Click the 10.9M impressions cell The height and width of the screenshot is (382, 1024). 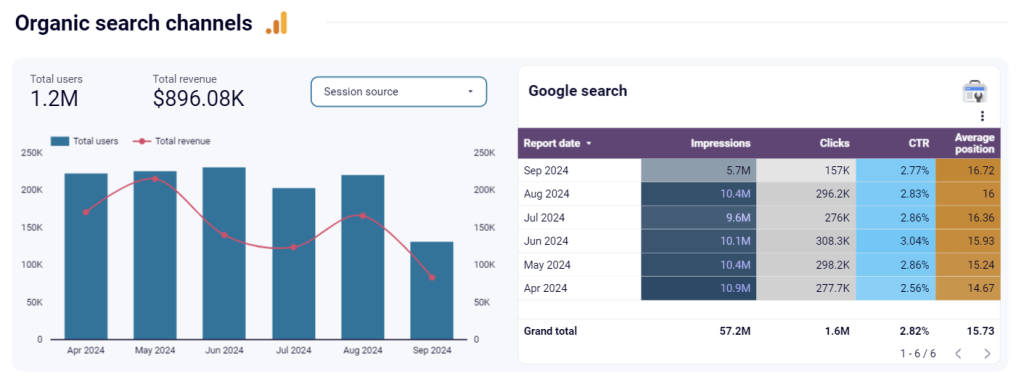point(699,288)
